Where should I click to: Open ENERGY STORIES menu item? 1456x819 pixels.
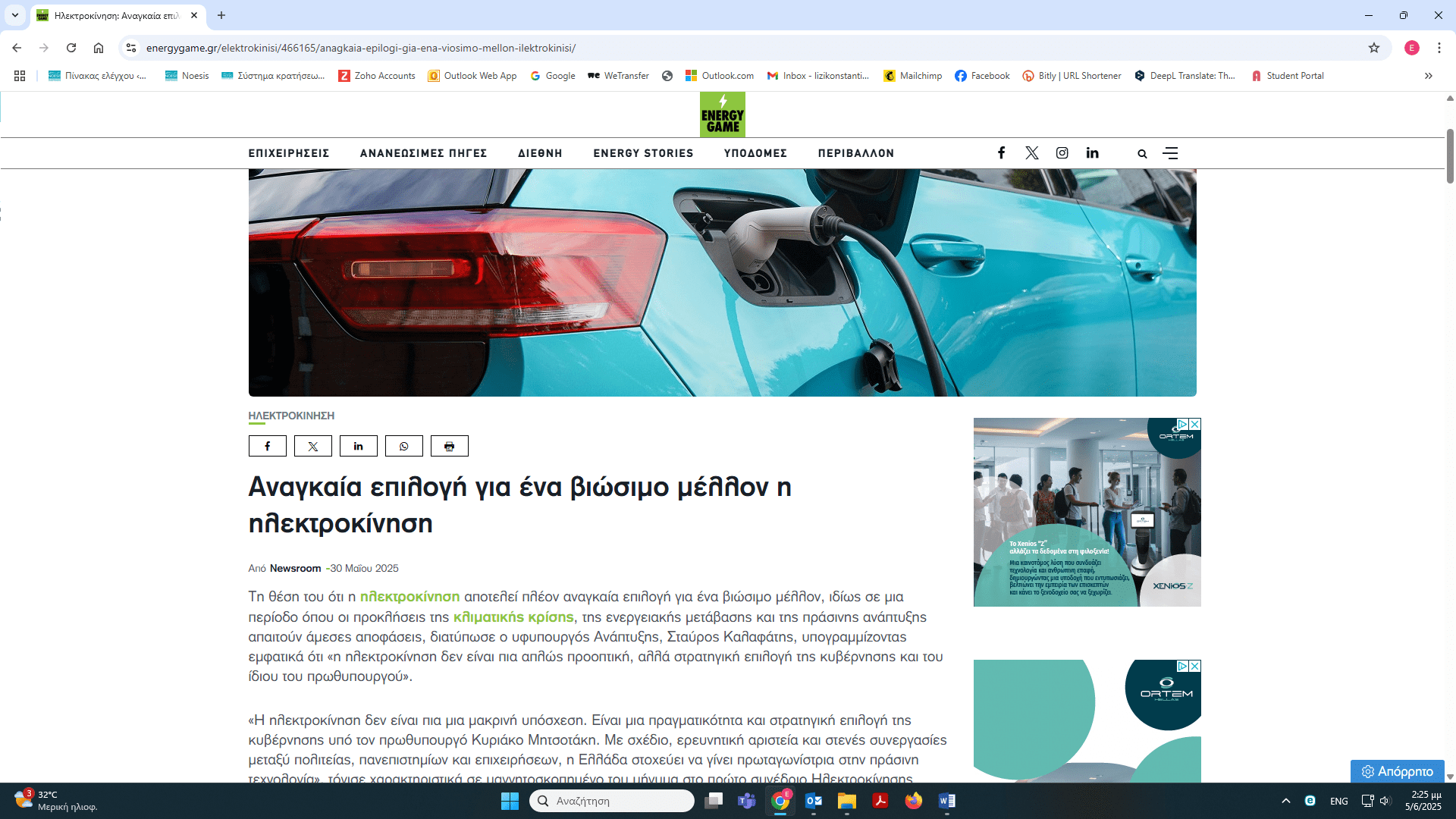click(x=643, y=153)
